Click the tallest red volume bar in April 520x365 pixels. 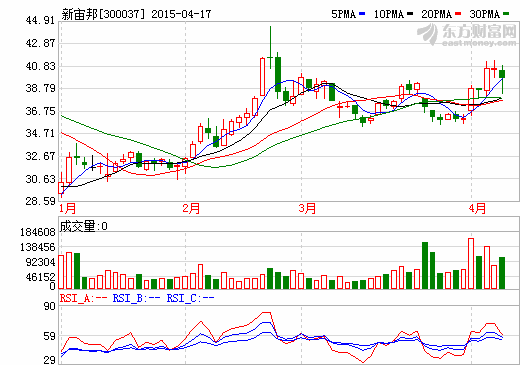pyautogui.click(x=471, y=263)
